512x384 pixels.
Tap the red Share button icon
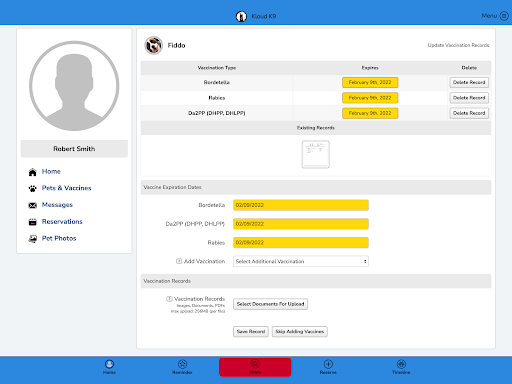(255, 364)
